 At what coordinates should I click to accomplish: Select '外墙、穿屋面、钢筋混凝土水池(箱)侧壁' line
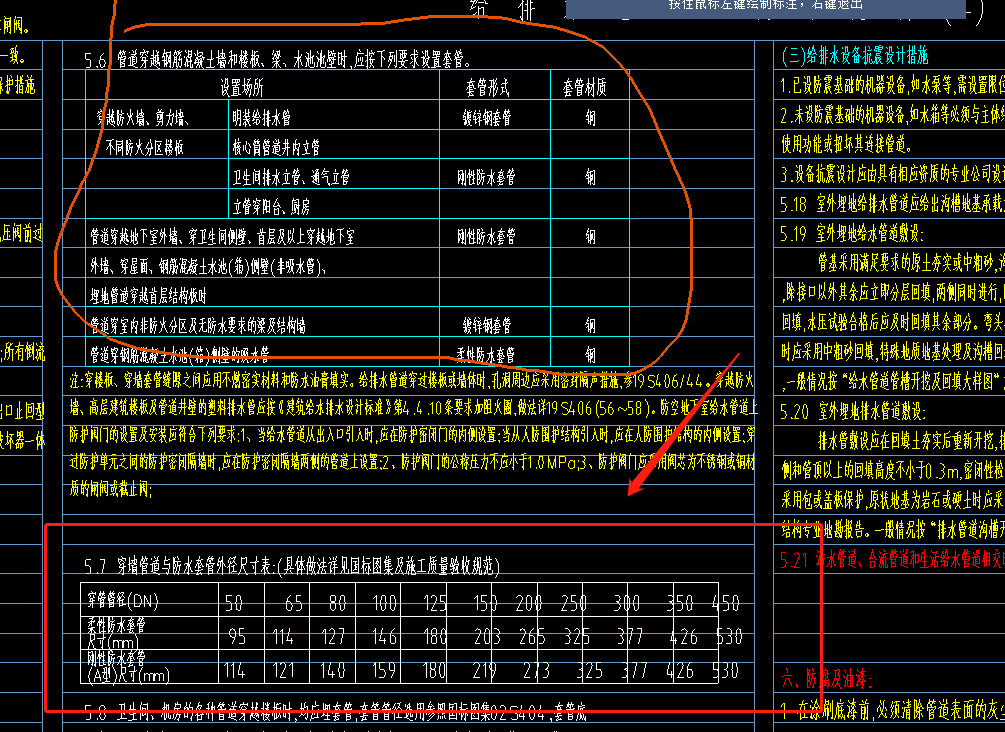(208, 266)
